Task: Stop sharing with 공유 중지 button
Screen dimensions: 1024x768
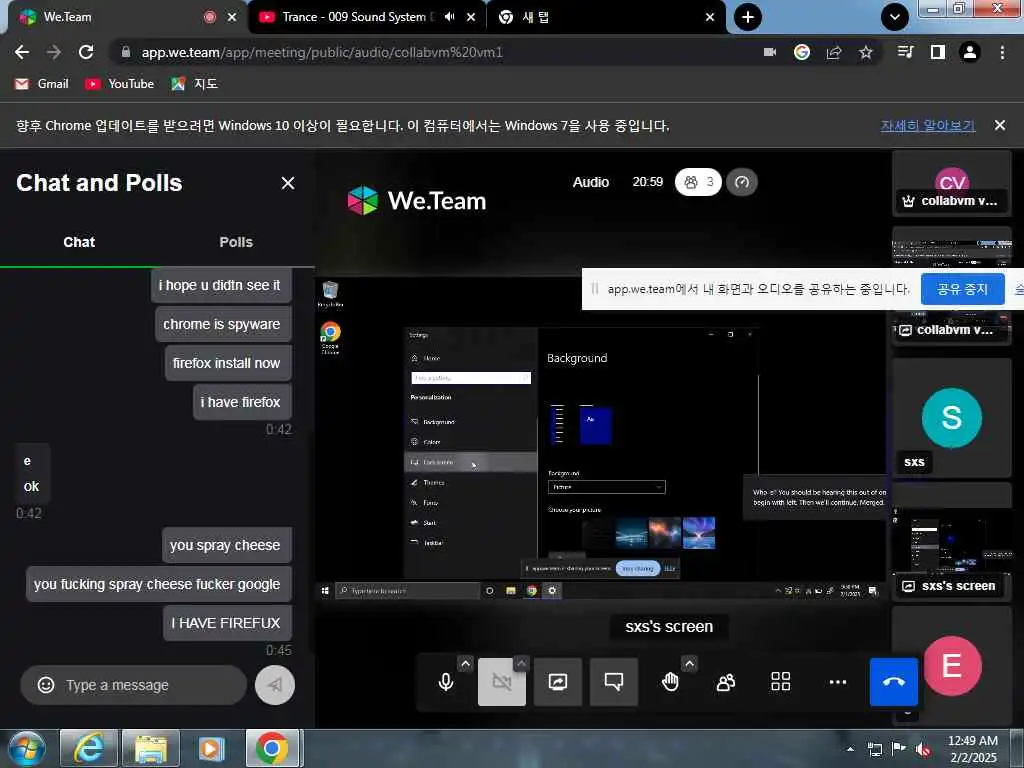Action: (962, 289)
